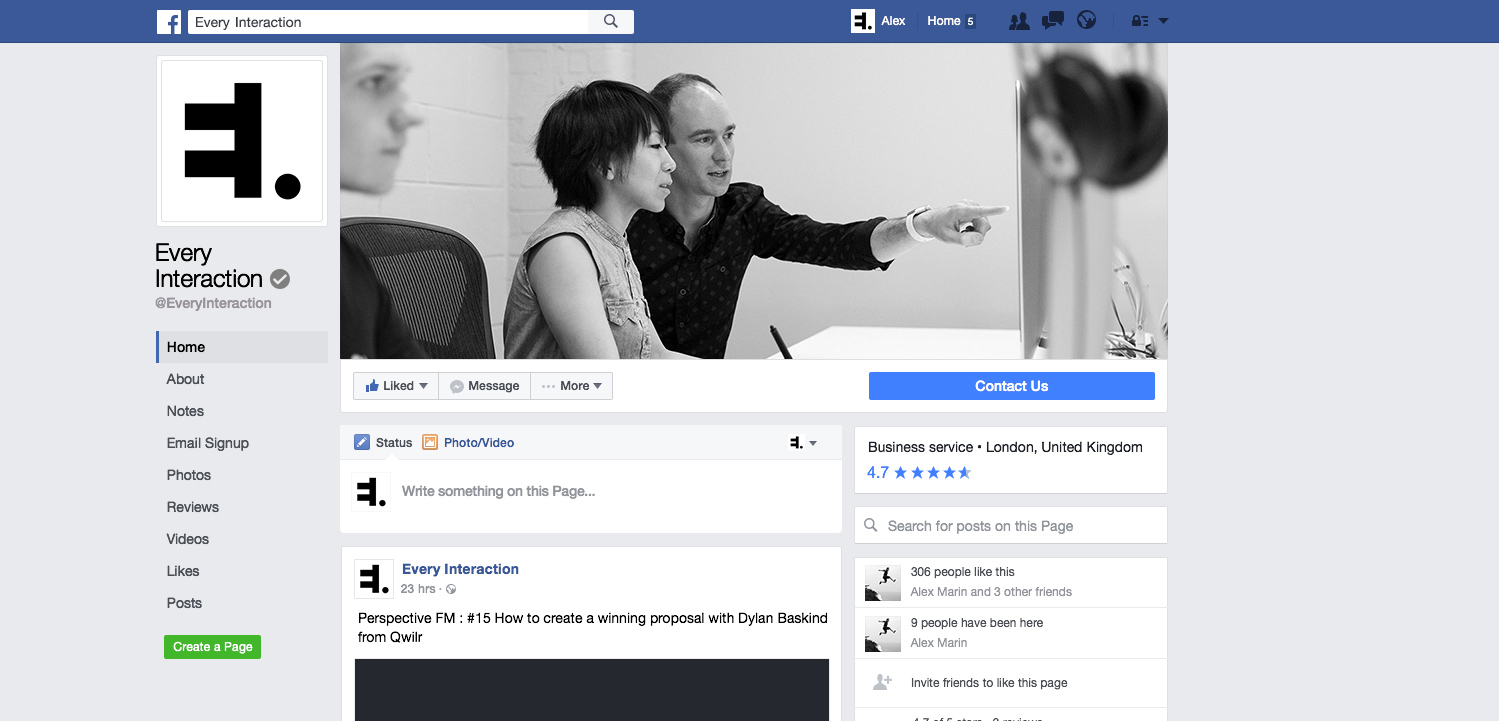Click the globe audience icon on the post
Image resolution: width=1499 pixels, height=721 pixels.
point(451,590)
